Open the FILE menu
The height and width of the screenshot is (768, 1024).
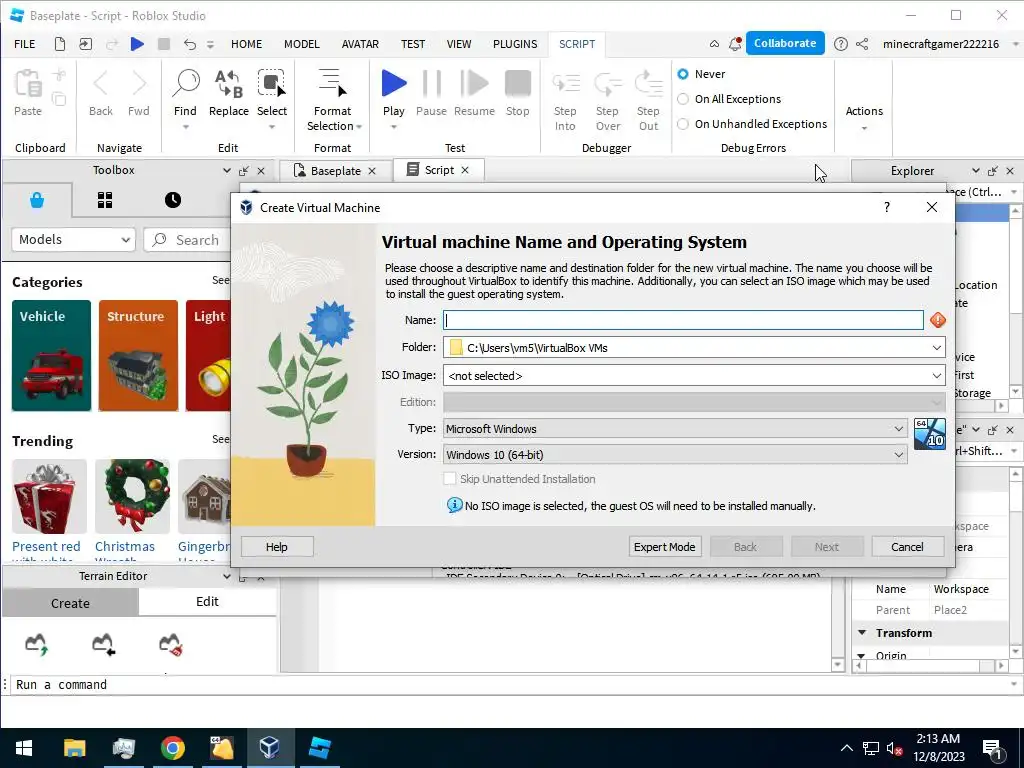coord(25,44)
